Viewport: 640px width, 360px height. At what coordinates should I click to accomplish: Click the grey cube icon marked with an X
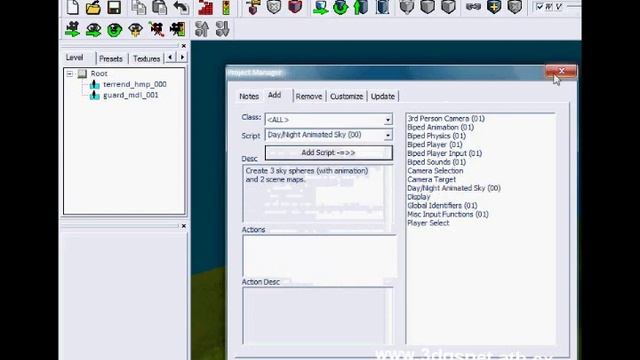coord(273,7)
